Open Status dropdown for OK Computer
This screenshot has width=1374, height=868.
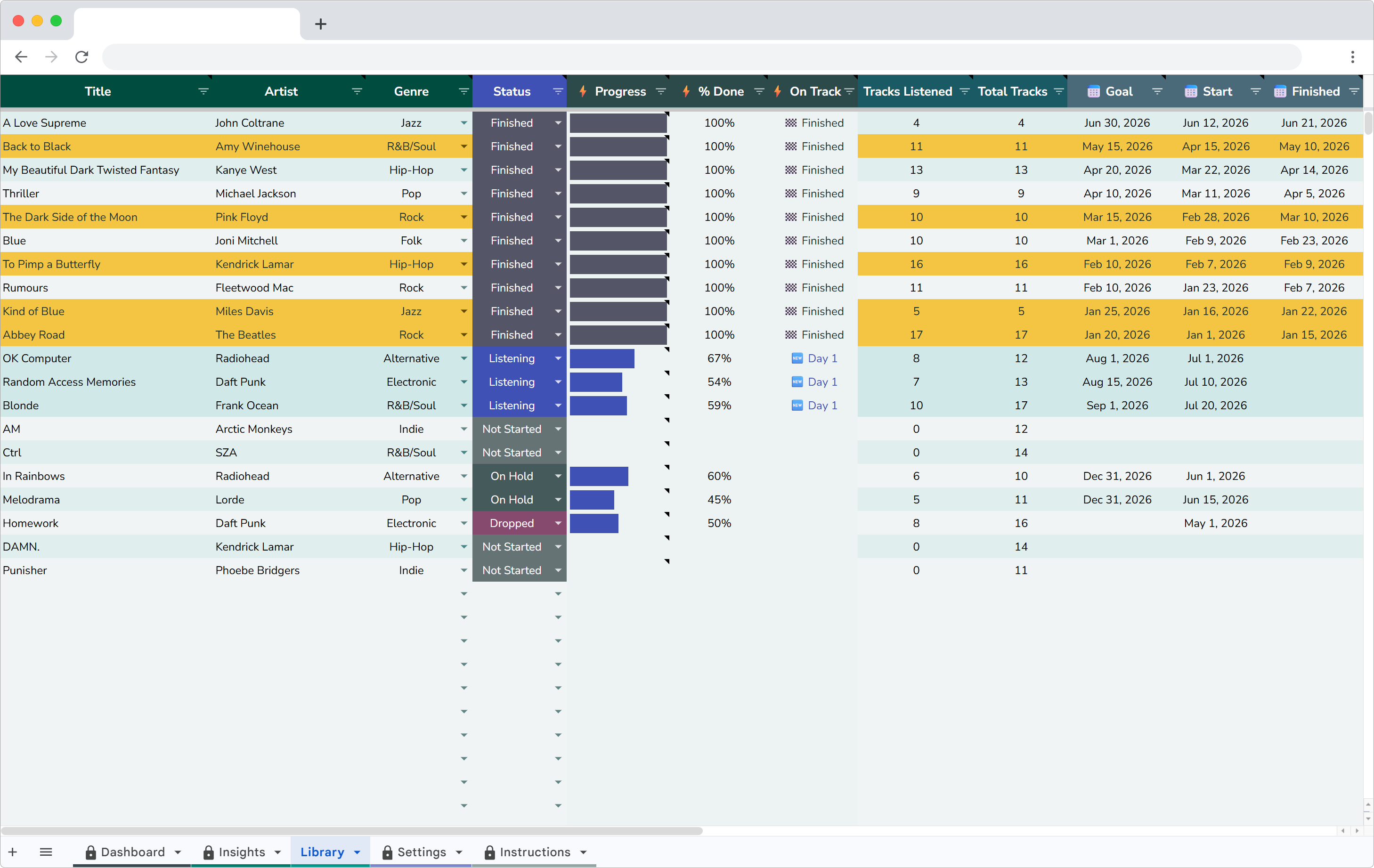tap(558, 358)
